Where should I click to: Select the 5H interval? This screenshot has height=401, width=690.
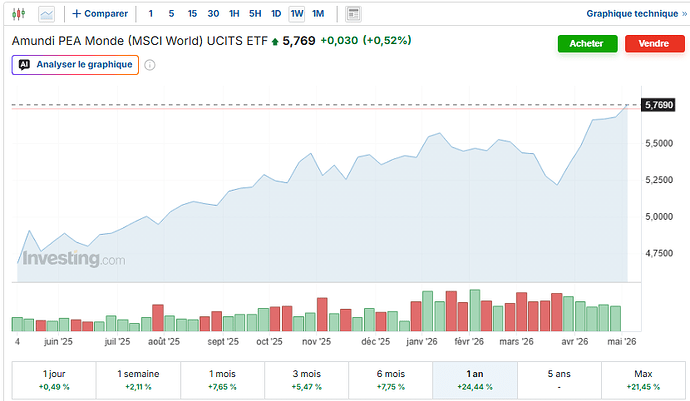point(255,14)
